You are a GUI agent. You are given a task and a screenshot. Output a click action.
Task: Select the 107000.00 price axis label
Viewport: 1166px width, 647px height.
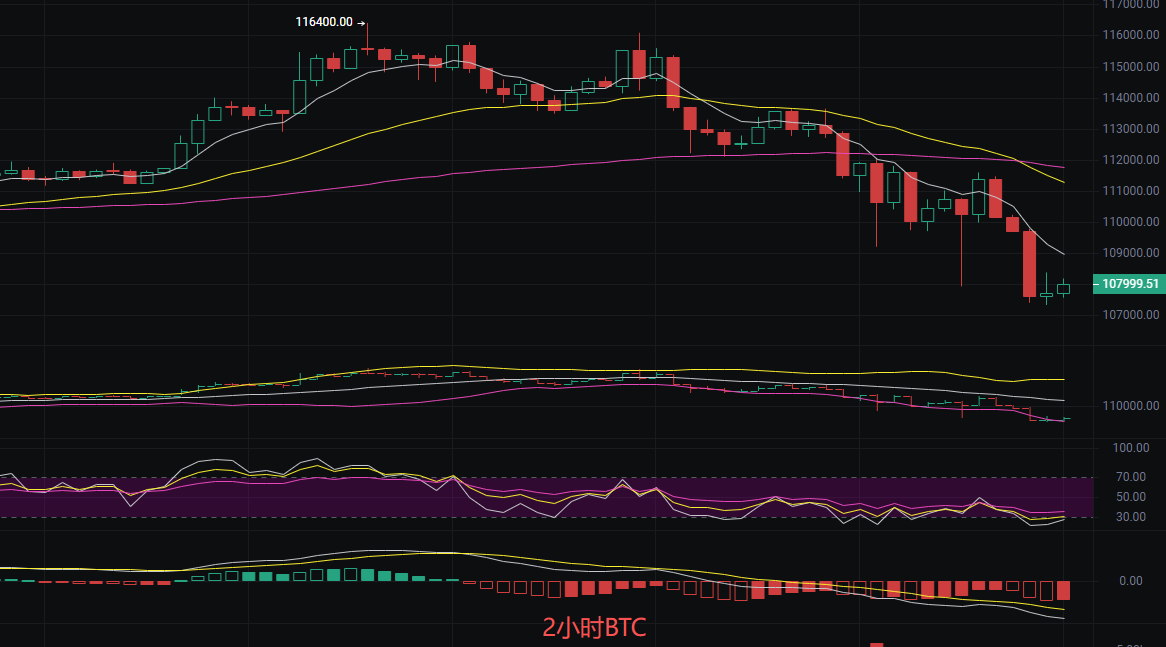point(1131,315)
